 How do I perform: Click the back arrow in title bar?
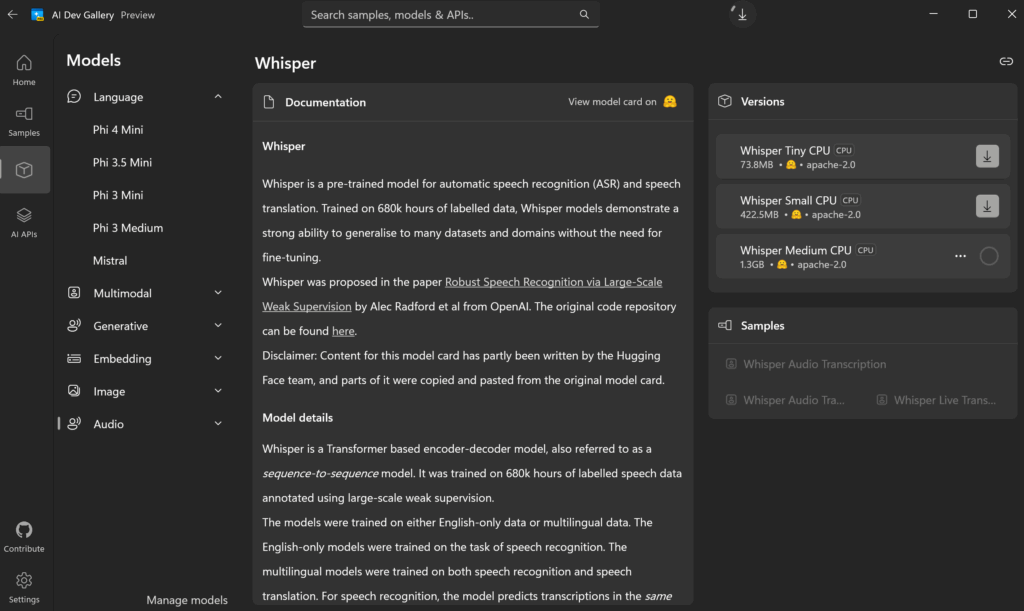(x=12, y=15)
